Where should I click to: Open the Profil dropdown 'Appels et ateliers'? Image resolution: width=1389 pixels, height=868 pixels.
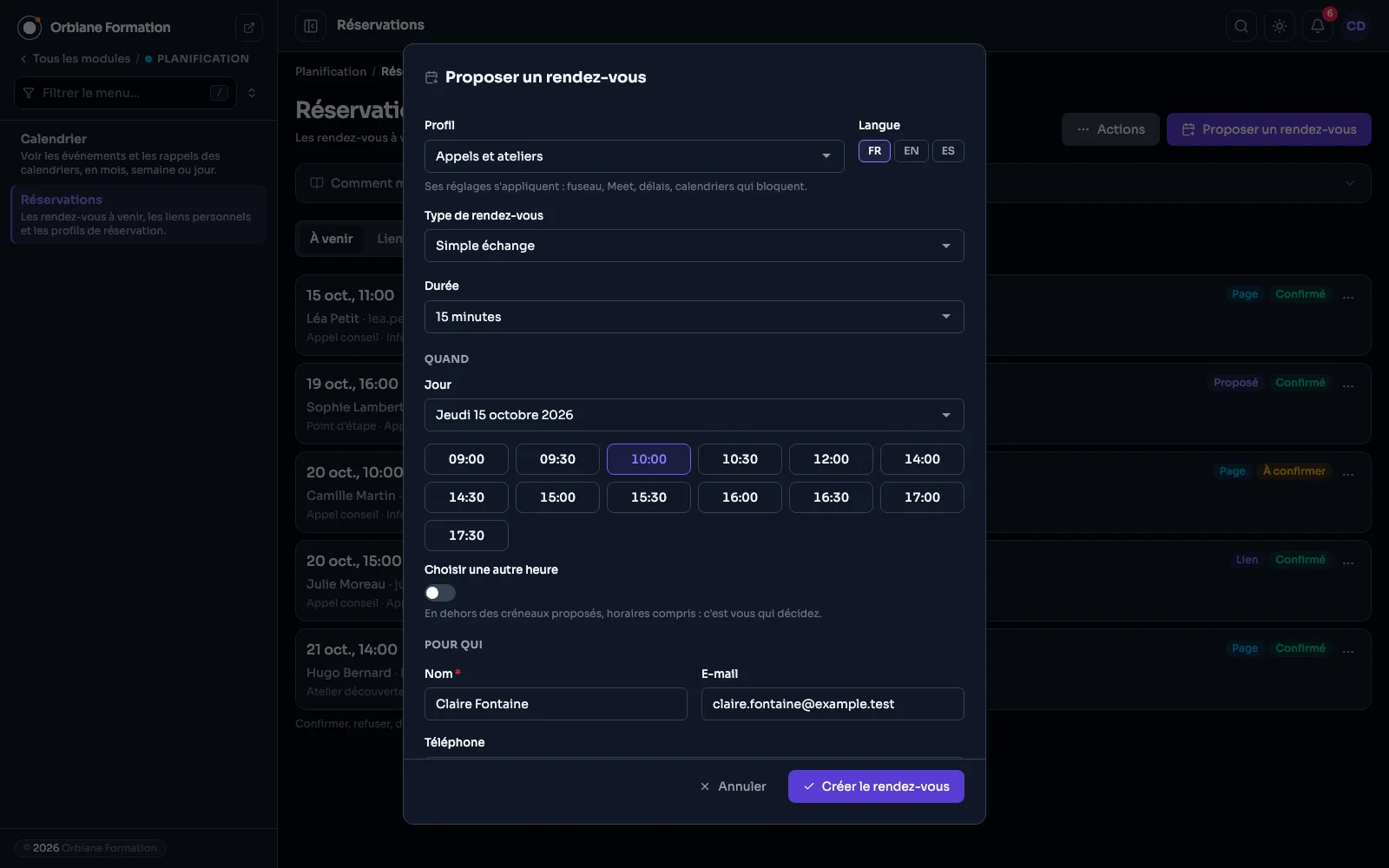point(635,156)
